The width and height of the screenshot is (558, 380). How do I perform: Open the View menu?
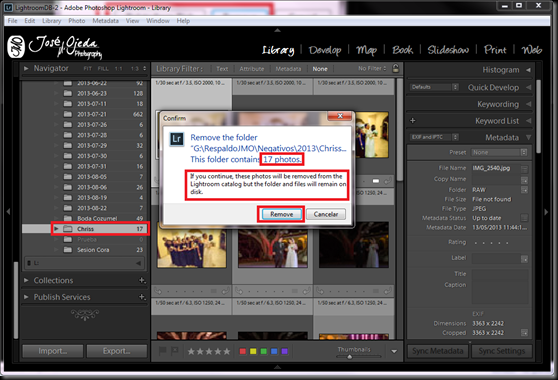132,21
